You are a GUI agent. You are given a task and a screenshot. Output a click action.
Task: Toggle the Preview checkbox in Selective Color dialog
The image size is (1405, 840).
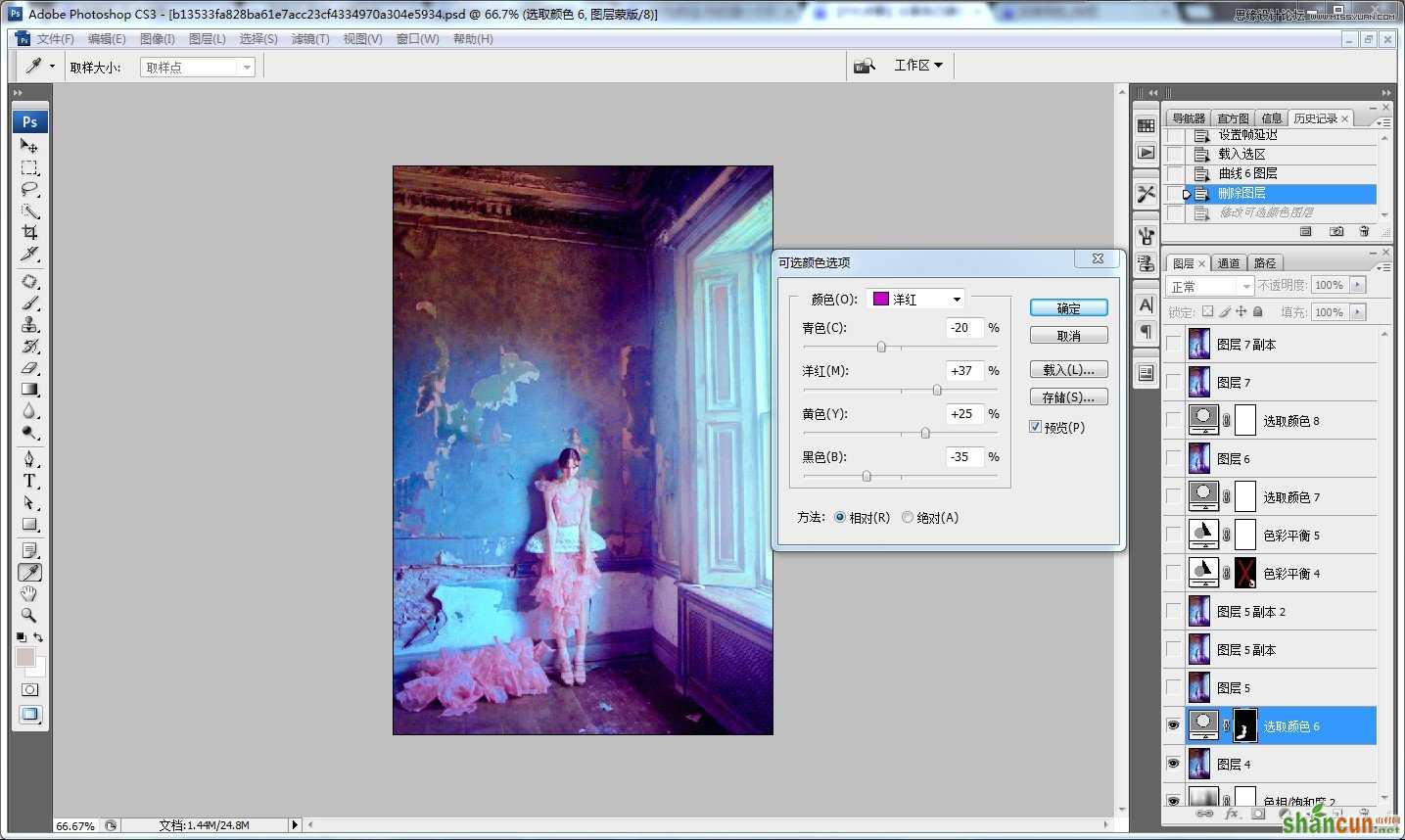[1035, 427]
